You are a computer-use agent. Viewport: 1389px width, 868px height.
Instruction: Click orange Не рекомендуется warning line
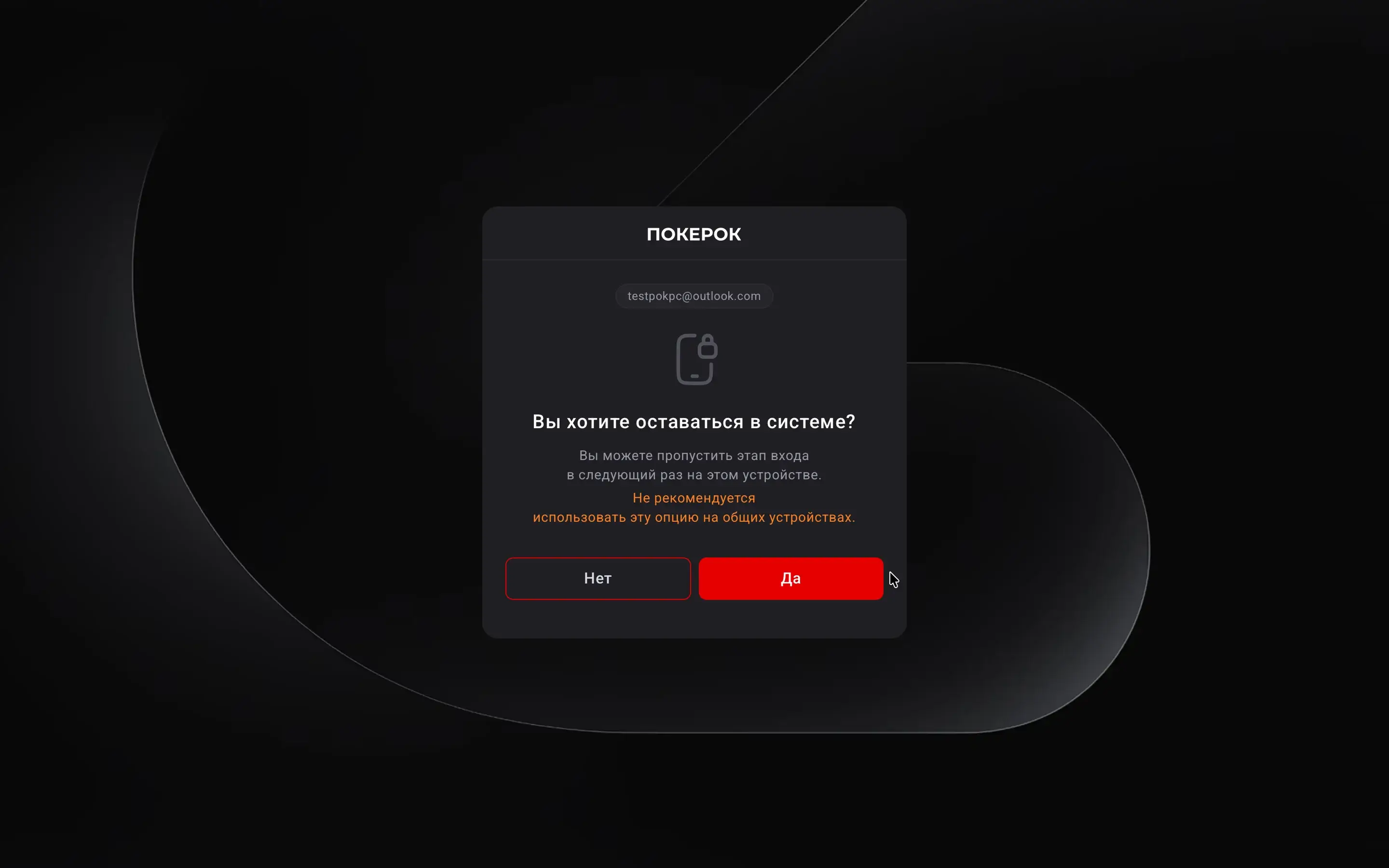[694, 498]
